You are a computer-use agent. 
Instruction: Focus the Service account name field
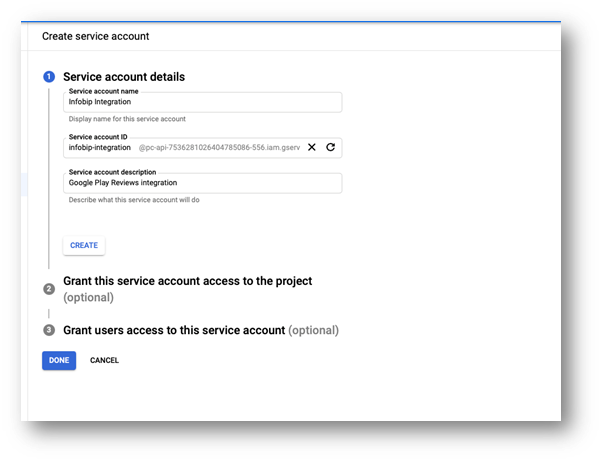click(x=202, y=102)
